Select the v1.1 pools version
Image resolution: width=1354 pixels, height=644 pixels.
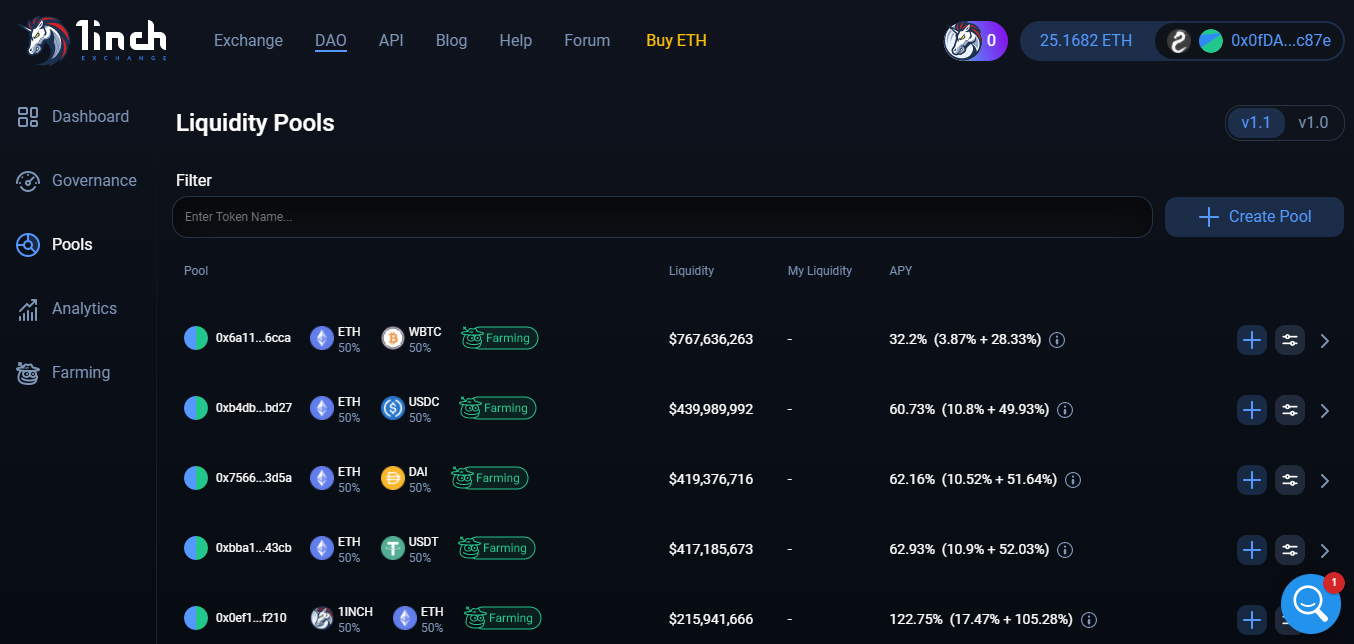1256,123
